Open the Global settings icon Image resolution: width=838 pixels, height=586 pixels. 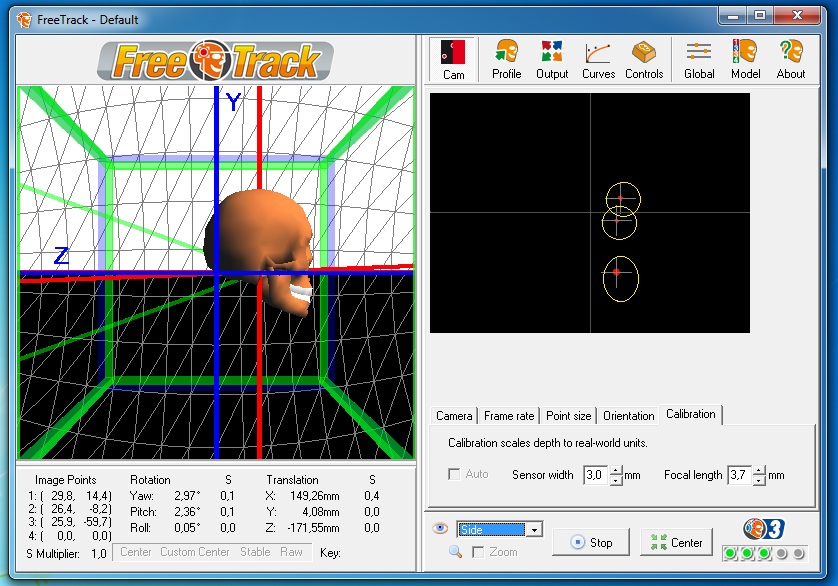699,59
